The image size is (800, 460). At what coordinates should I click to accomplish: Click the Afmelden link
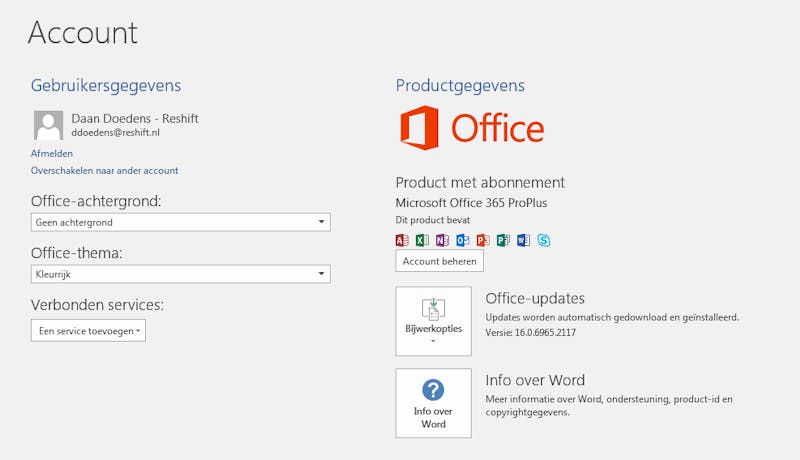click(52, 154)
